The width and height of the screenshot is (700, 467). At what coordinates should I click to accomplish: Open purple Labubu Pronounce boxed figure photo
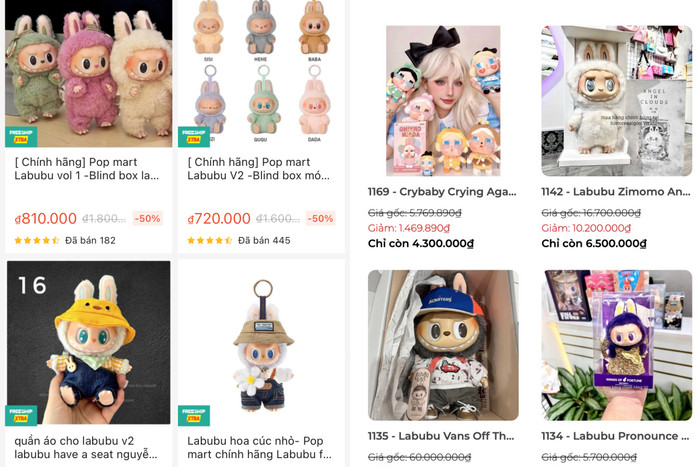(617, 345)
